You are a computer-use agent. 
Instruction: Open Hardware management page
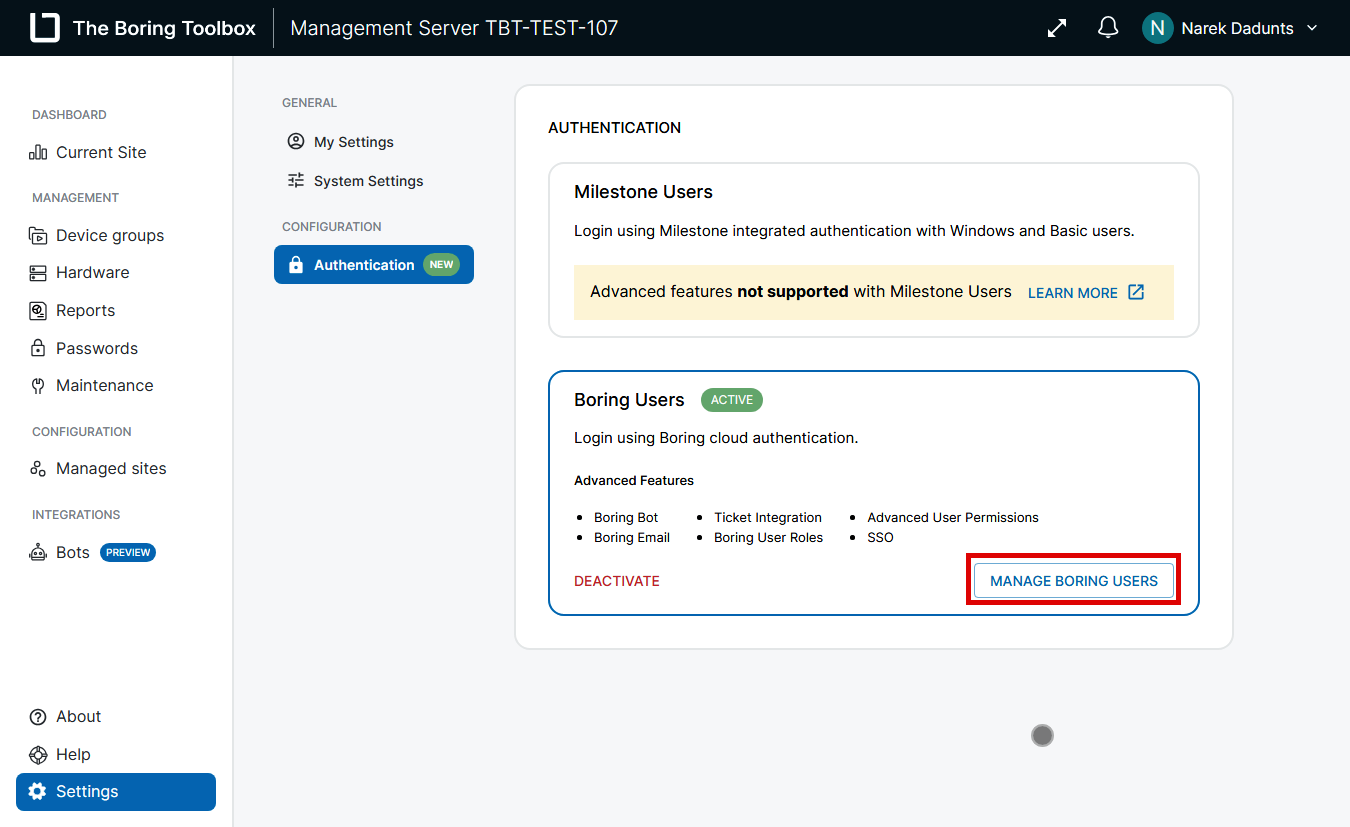(x=92, y=272)
